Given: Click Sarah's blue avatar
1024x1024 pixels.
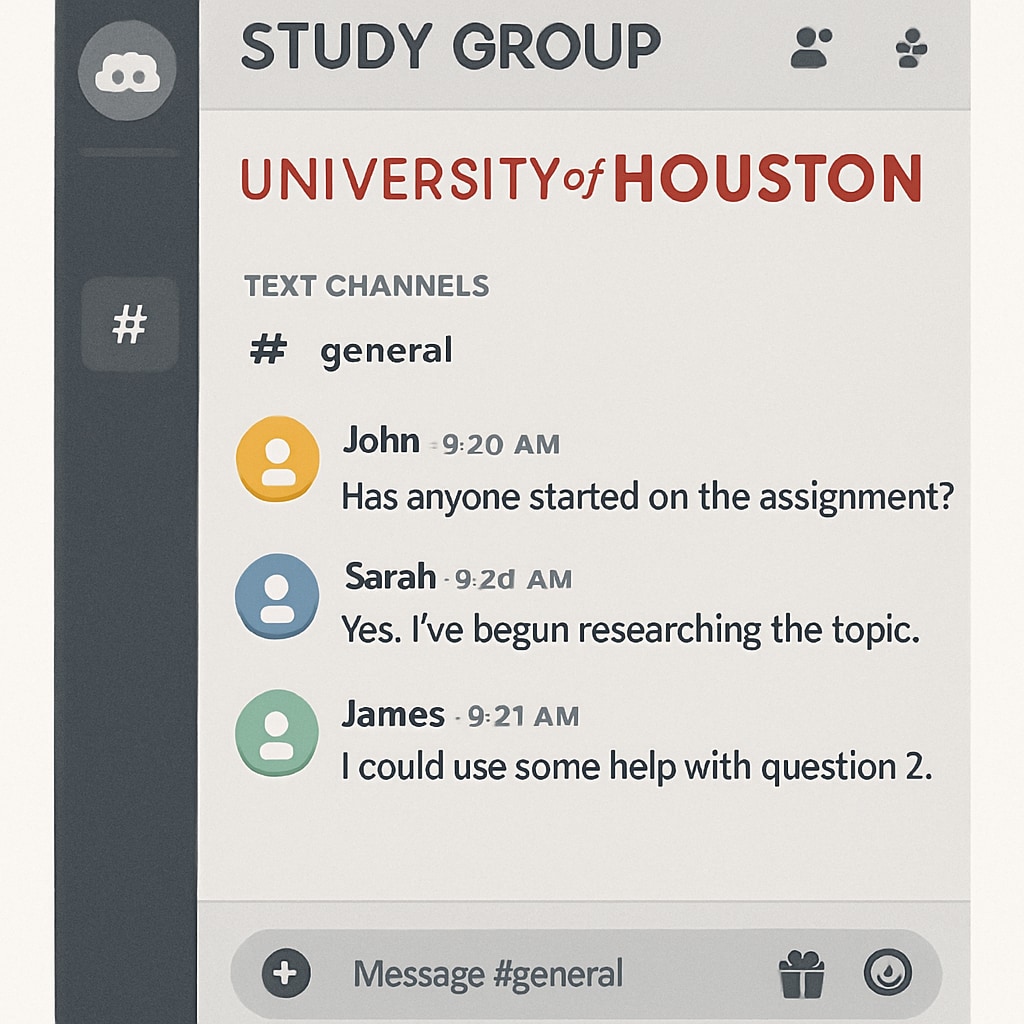Looking at the screenshot, I should coord(277,596).
